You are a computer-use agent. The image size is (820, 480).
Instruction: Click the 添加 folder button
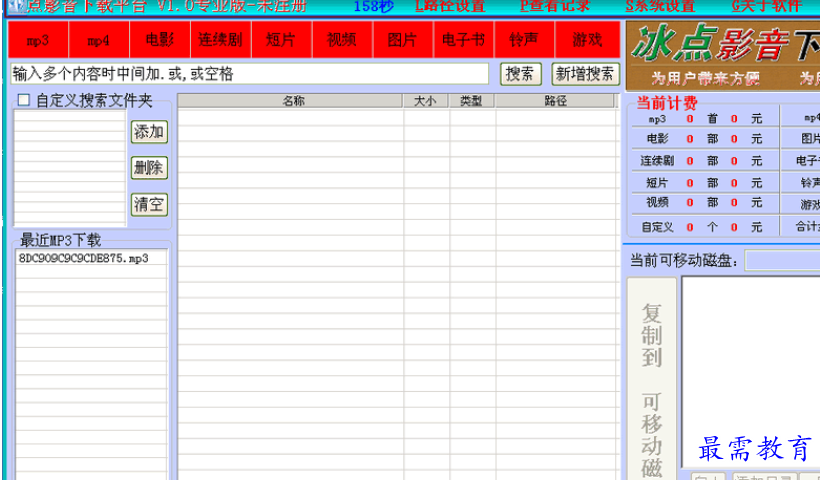149,132
